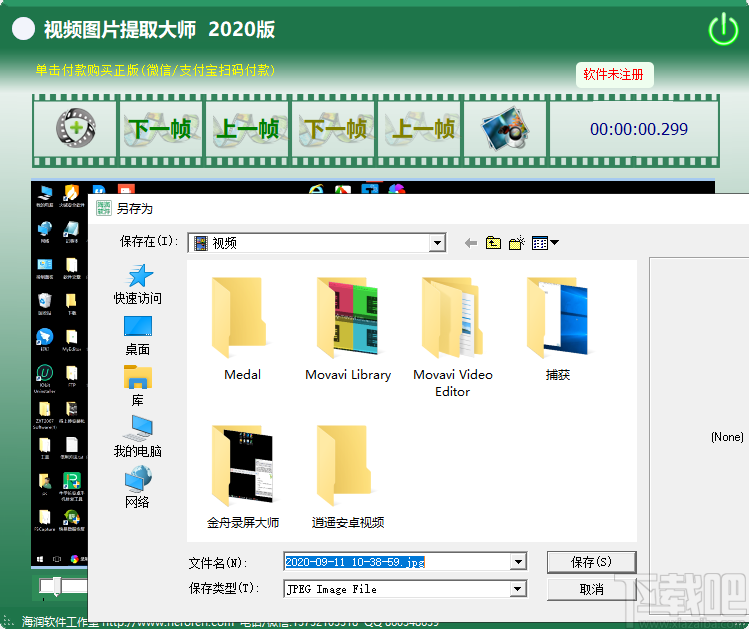Click the green first 下一帧 button
The width and height of the screenshot is (749, 629).
160,128
